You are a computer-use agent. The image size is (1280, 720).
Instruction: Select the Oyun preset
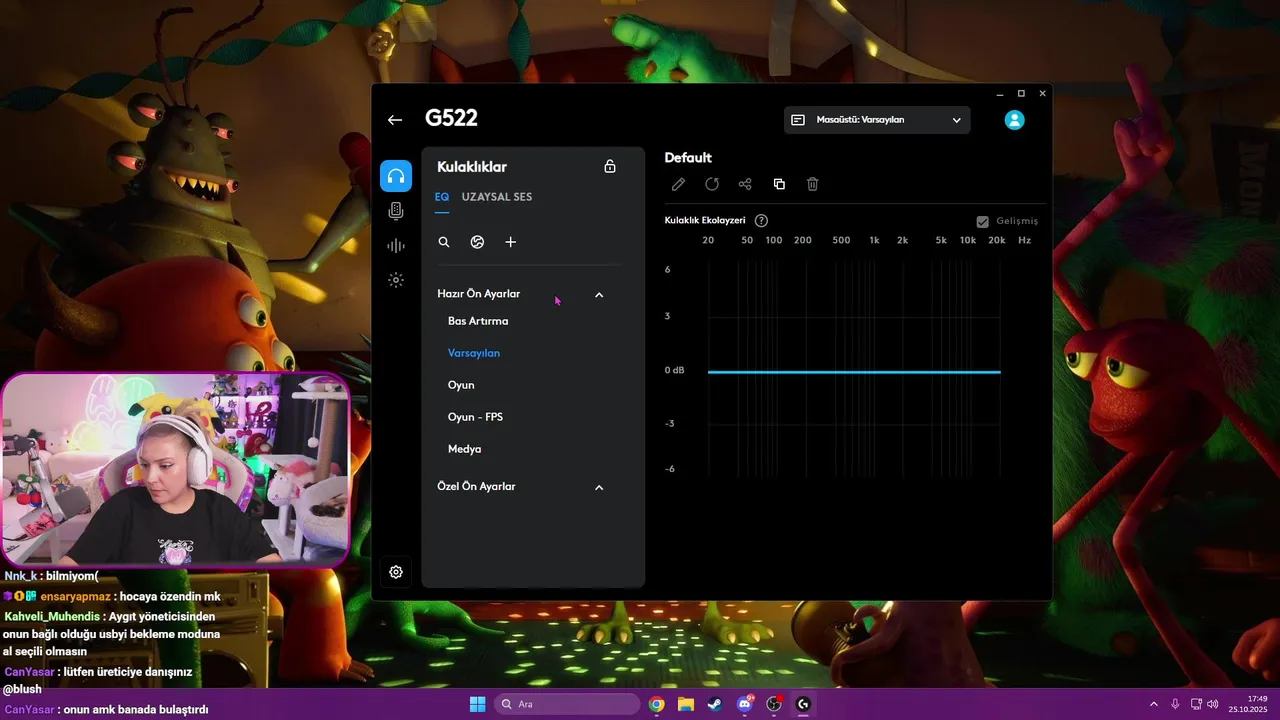pyautogui.click(x=461, y=385)
